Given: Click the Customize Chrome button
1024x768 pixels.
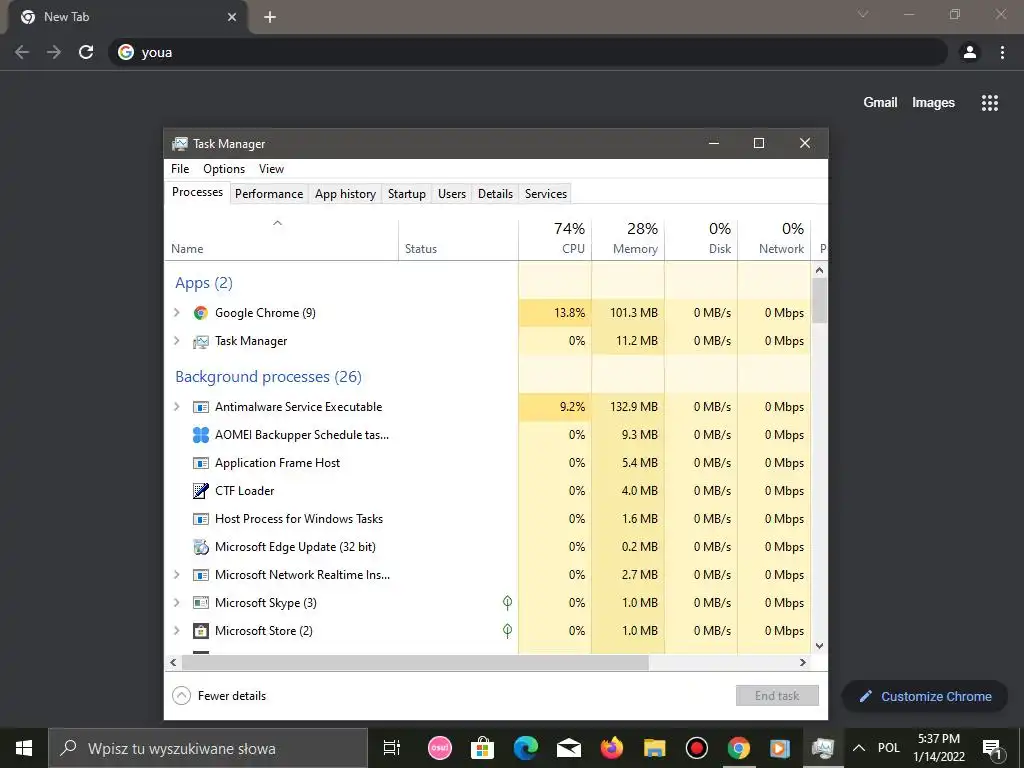Looking at the screenshot, I should click(925, 697).
